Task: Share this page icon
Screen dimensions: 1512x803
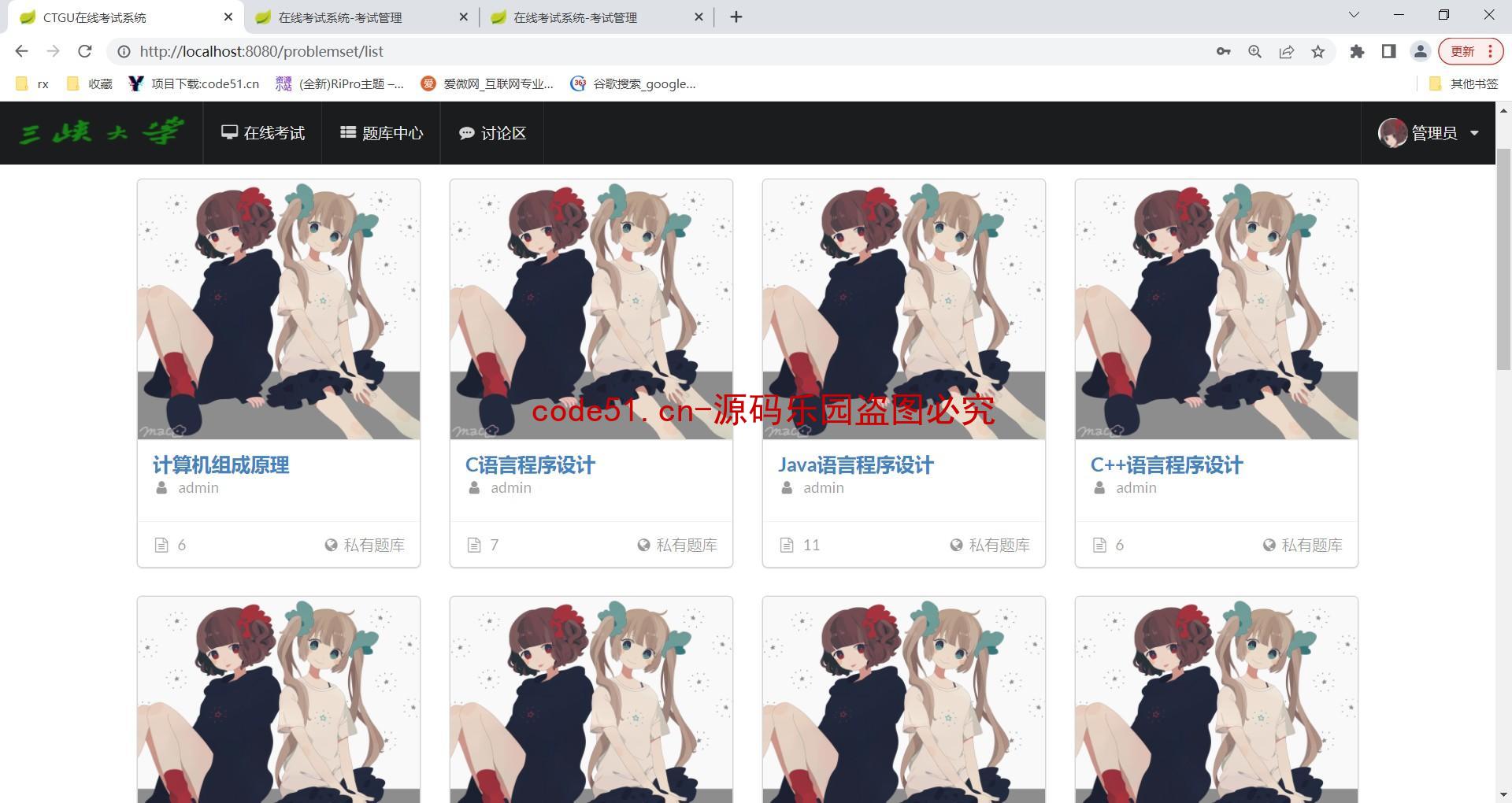Action: (1286, 51)
